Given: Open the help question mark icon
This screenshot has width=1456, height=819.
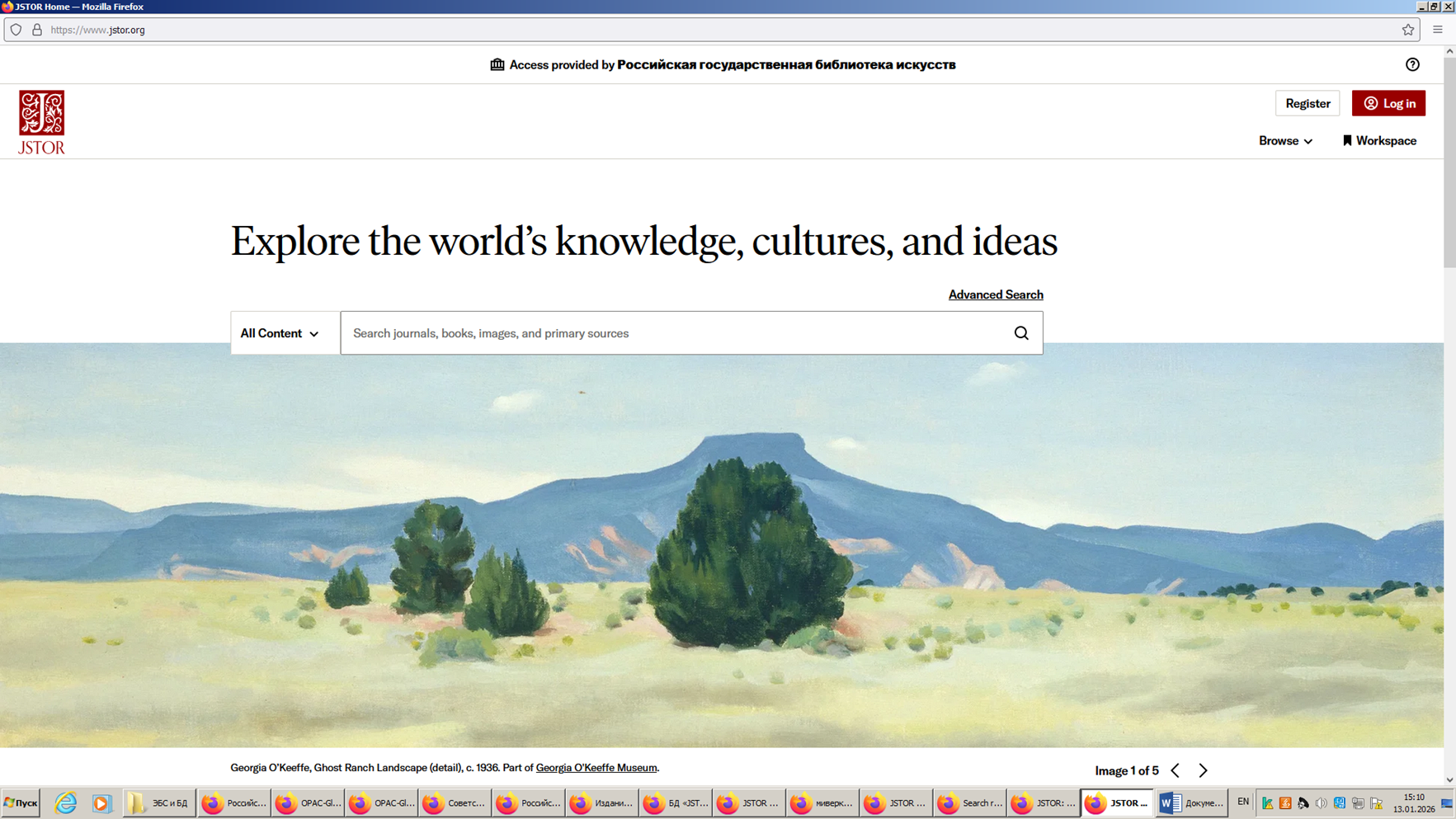Looking at the screenshot, I should 1412,64.
